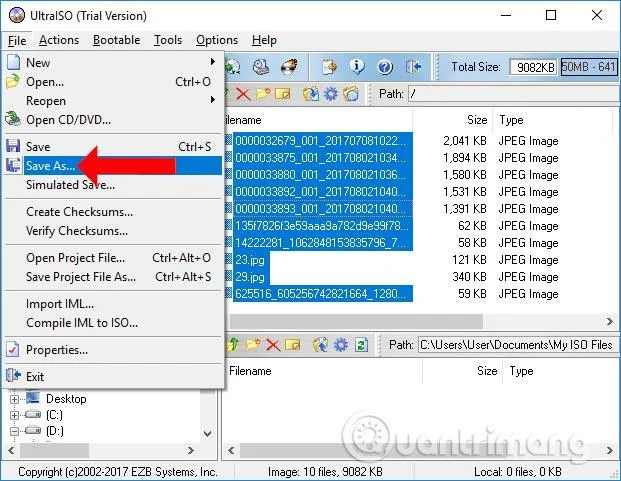This screenshot has height=481, width=621.
Task: Select Import IML... menu item
Action: 114,304
